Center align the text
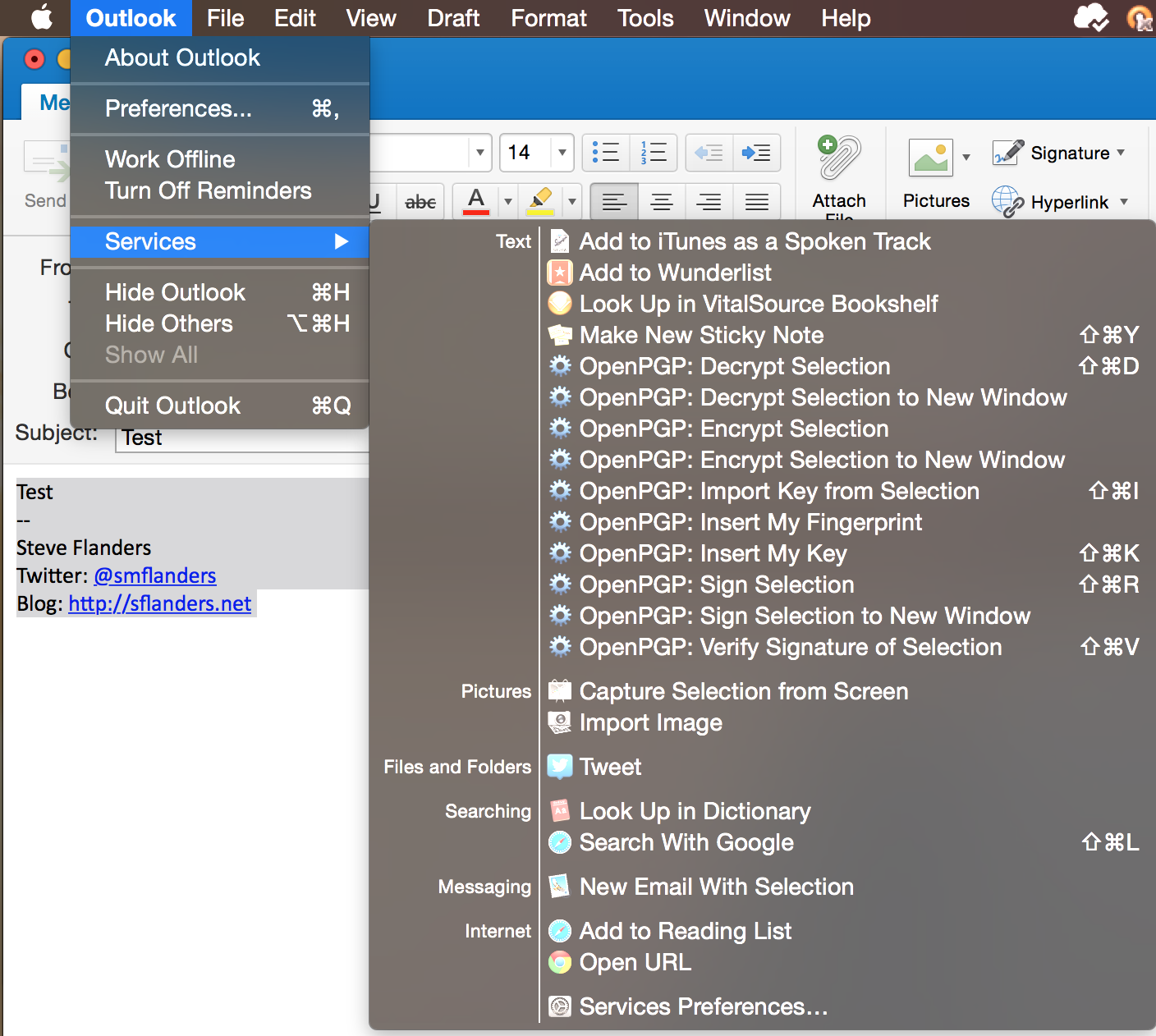This screenshot has height=1036, width=1156. click(662, 202)
